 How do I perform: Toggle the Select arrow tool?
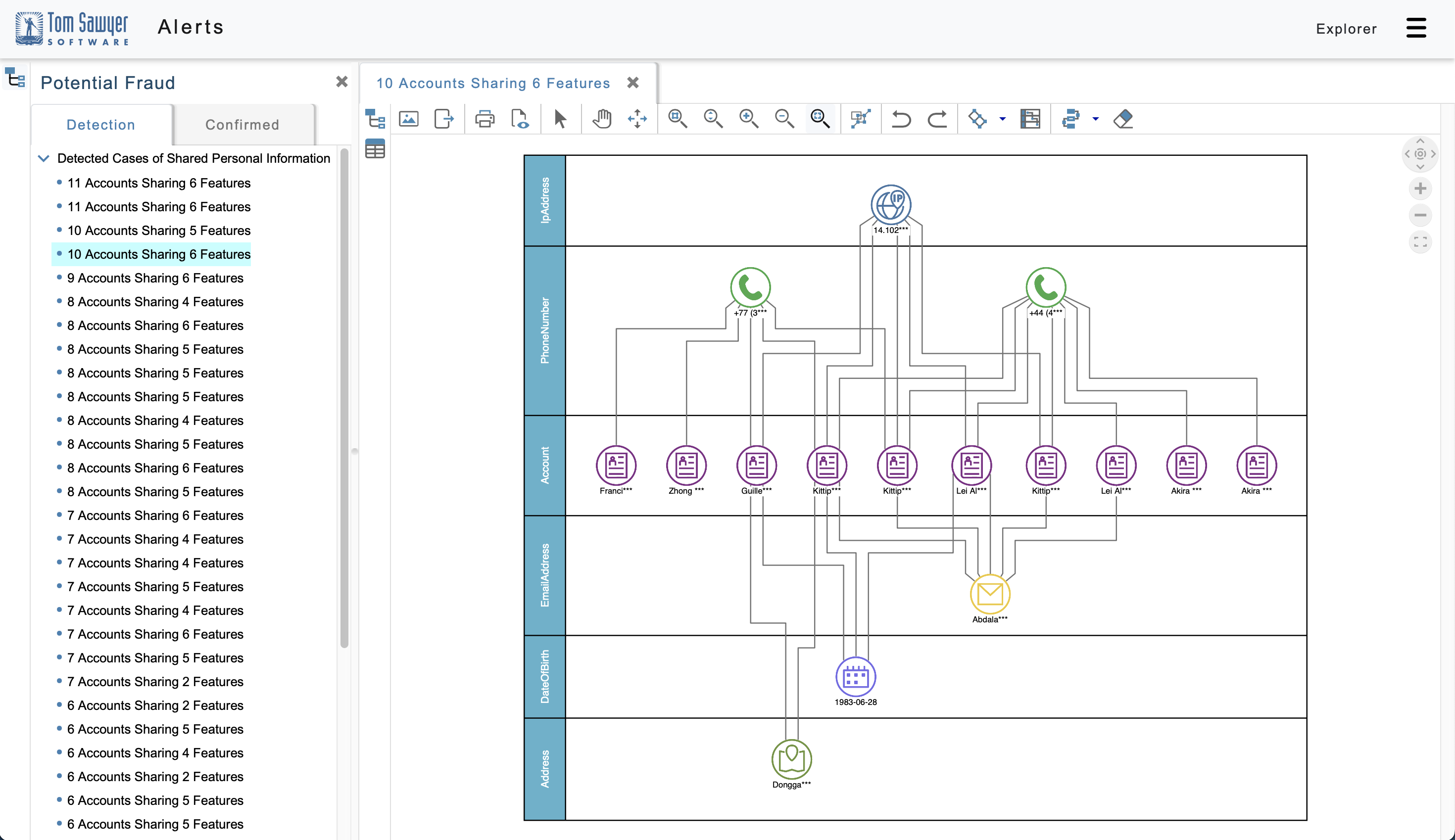click(560, 119)
